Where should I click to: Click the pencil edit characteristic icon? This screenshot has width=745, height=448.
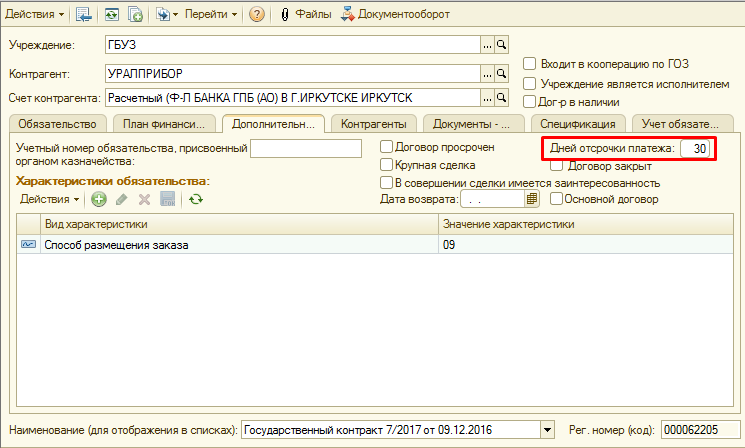[x=122, y=199]
